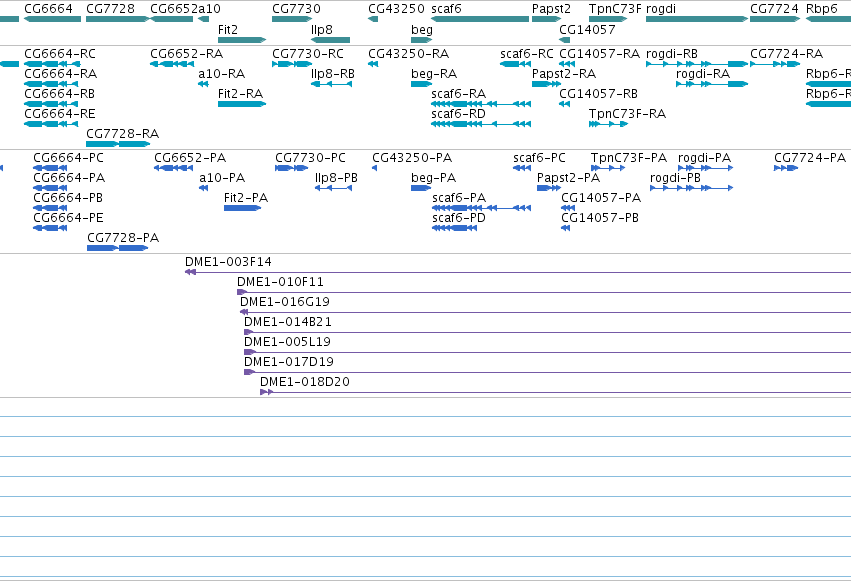This screenshot has width=851, height=581.
Task: Click the beg gene glyph
Action: click(x=422, y=40)
